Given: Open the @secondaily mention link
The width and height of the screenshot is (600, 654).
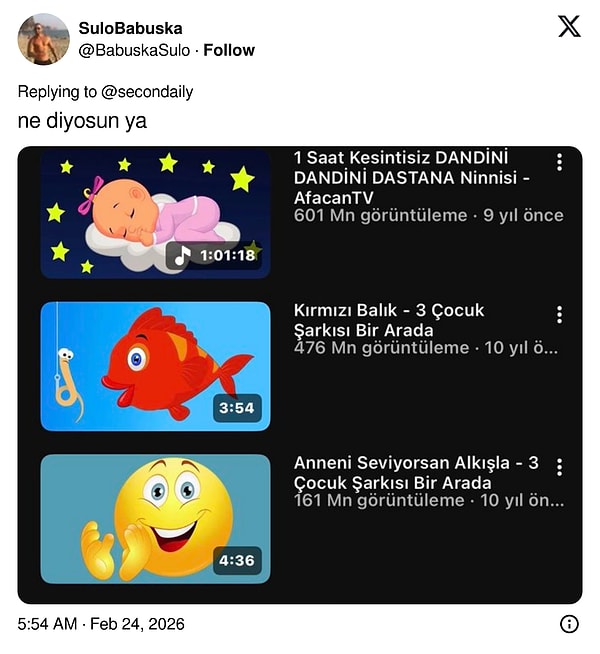Looking at the screenshot, I should click(147, 92).
